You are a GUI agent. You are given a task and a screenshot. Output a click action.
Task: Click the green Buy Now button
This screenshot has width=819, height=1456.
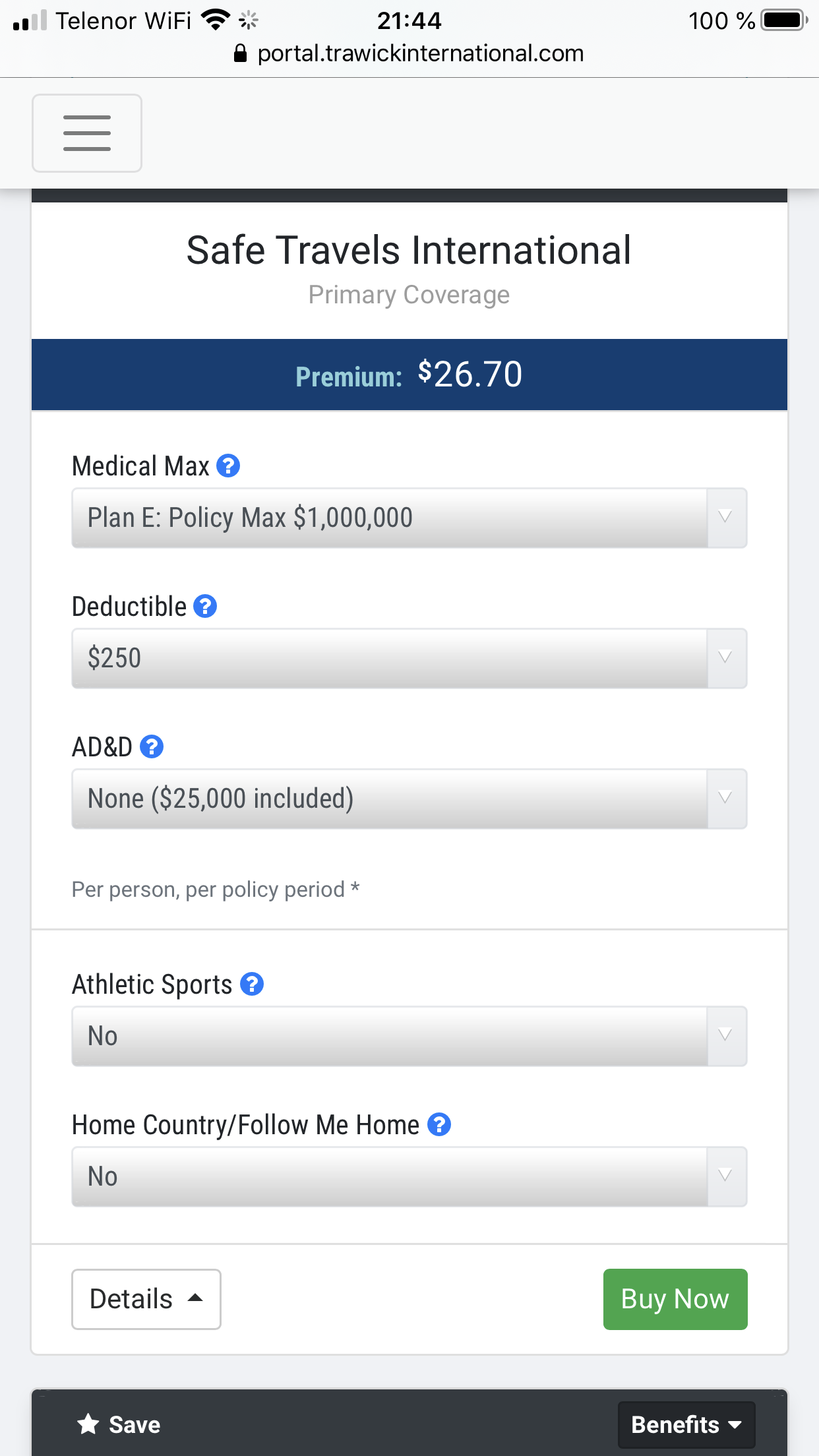click(675, 1299)
